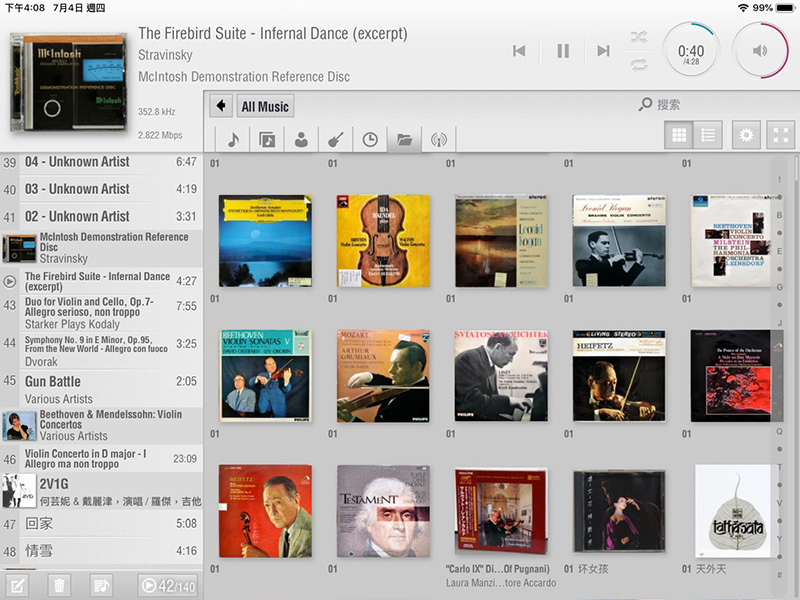The height and width of the screenshot is (600, 800).
Task: Open Kogan Brahms Violin Concerto album
Action: point(619,241)
